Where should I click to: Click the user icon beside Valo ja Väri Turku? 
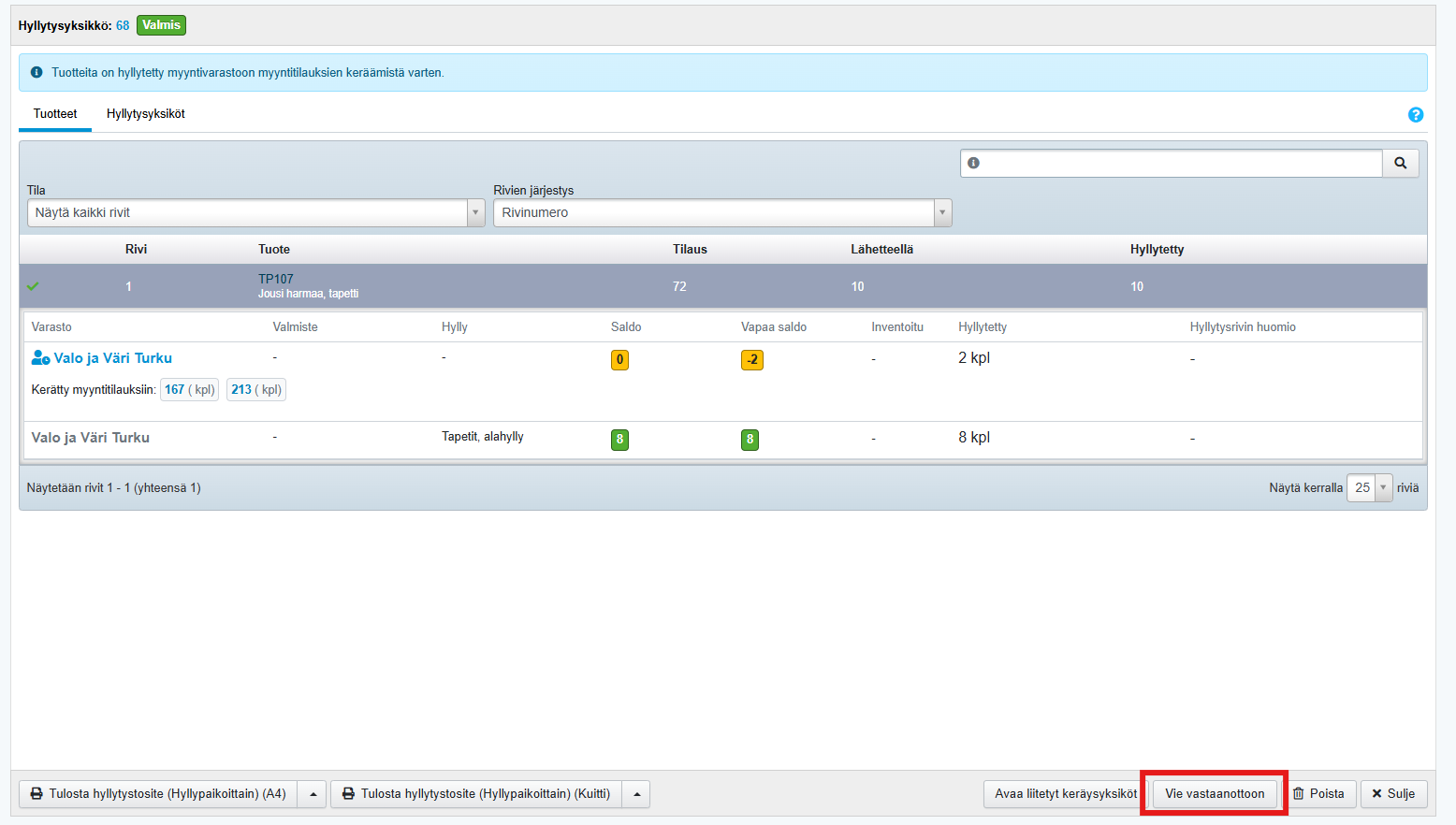[x=40, y=358]
